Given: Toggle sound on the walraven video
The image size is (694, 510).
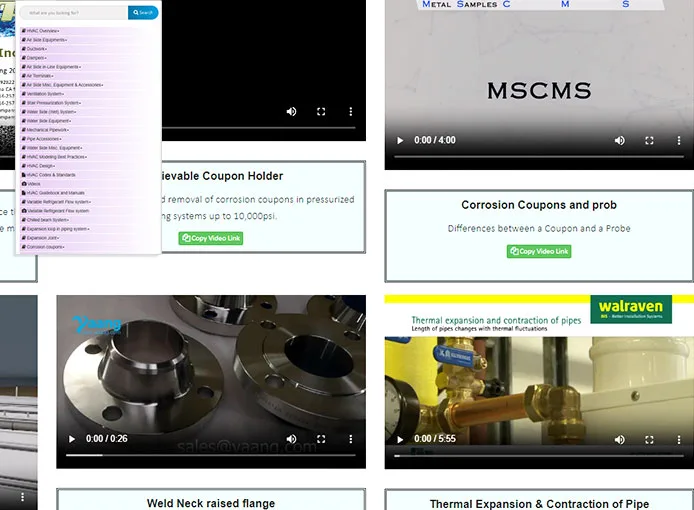Looking at the screenshot, I should pos(619,439).
